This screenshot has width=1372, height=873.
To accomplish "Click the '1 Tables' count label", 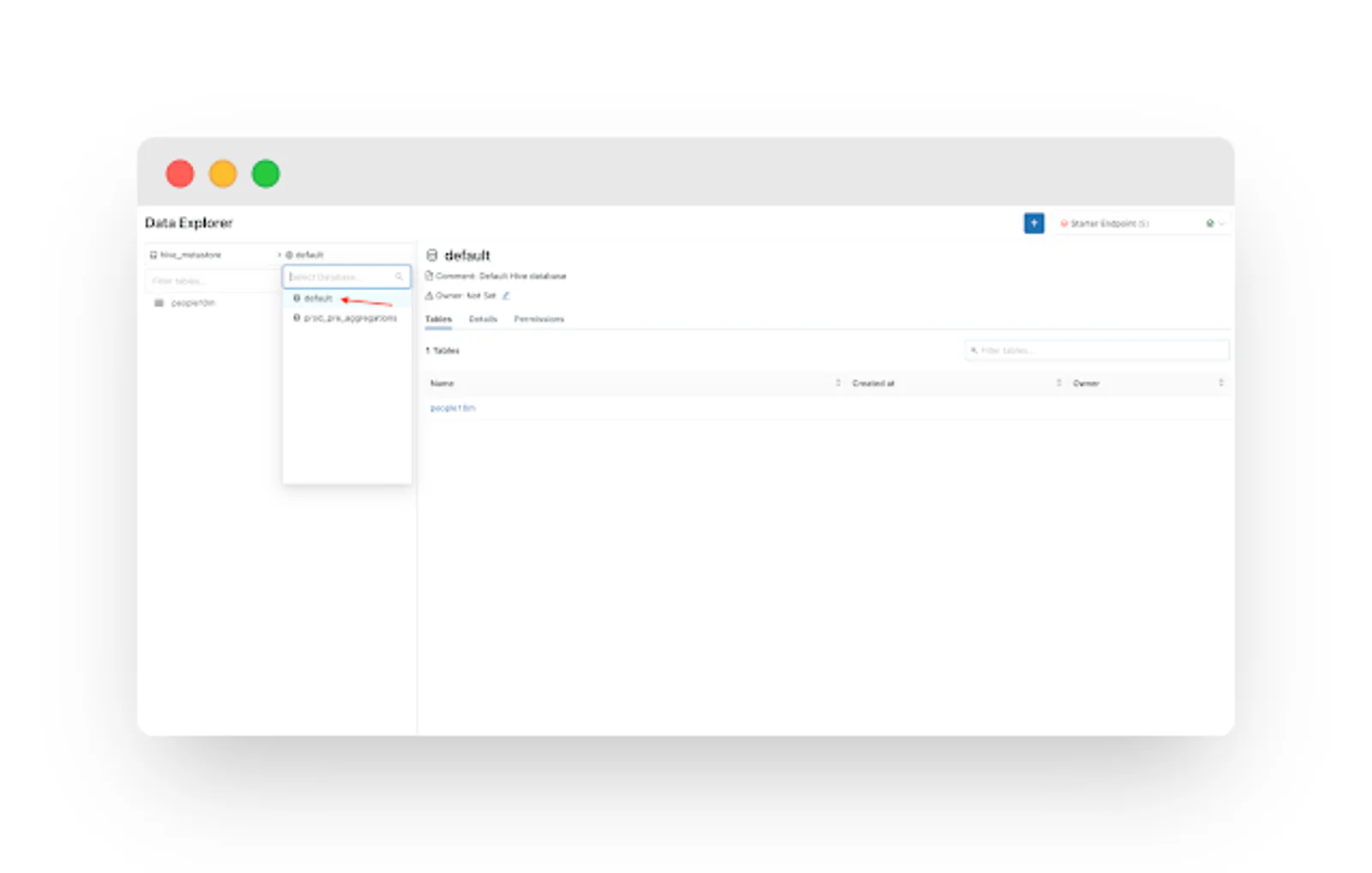I will [442, 351].
